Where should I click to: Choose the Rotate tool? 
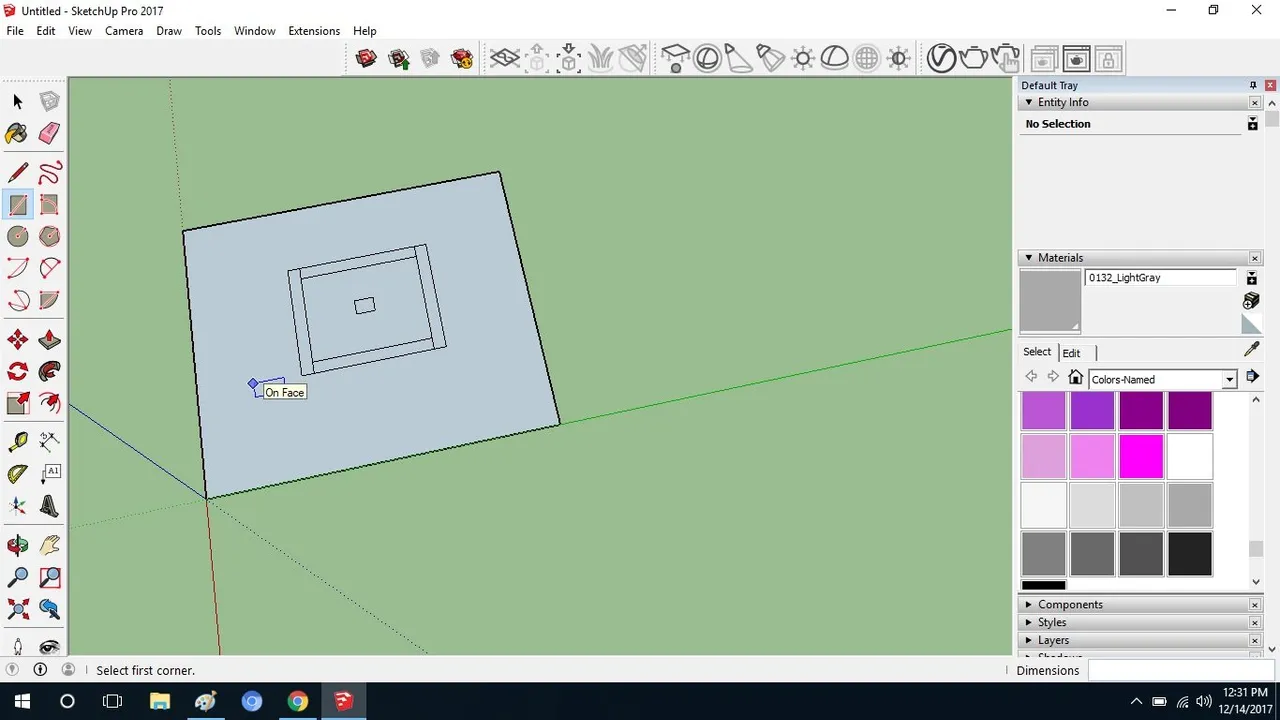click(x=17, y=372)
